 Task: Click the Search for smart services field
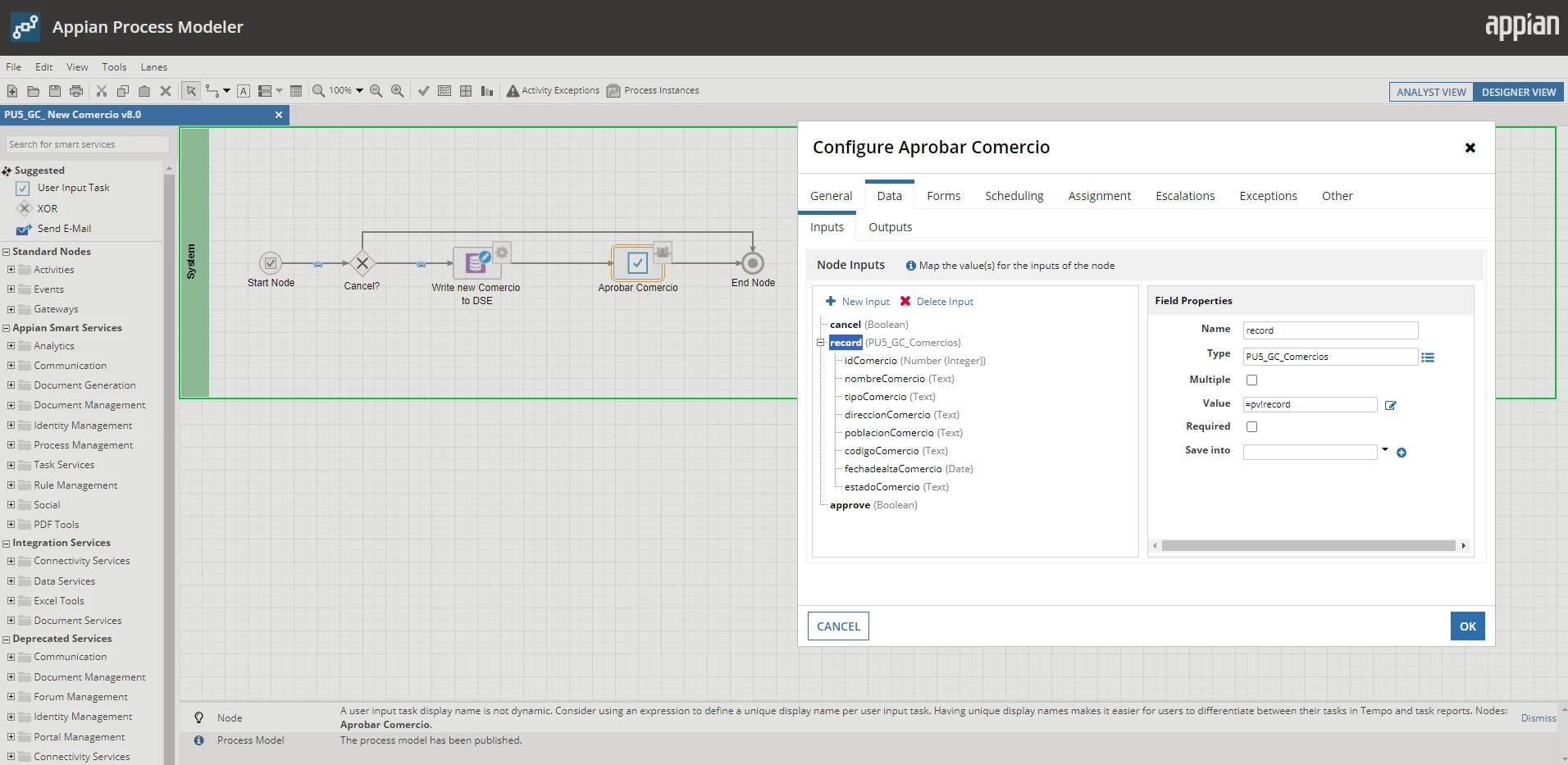(x=88, y=144)
